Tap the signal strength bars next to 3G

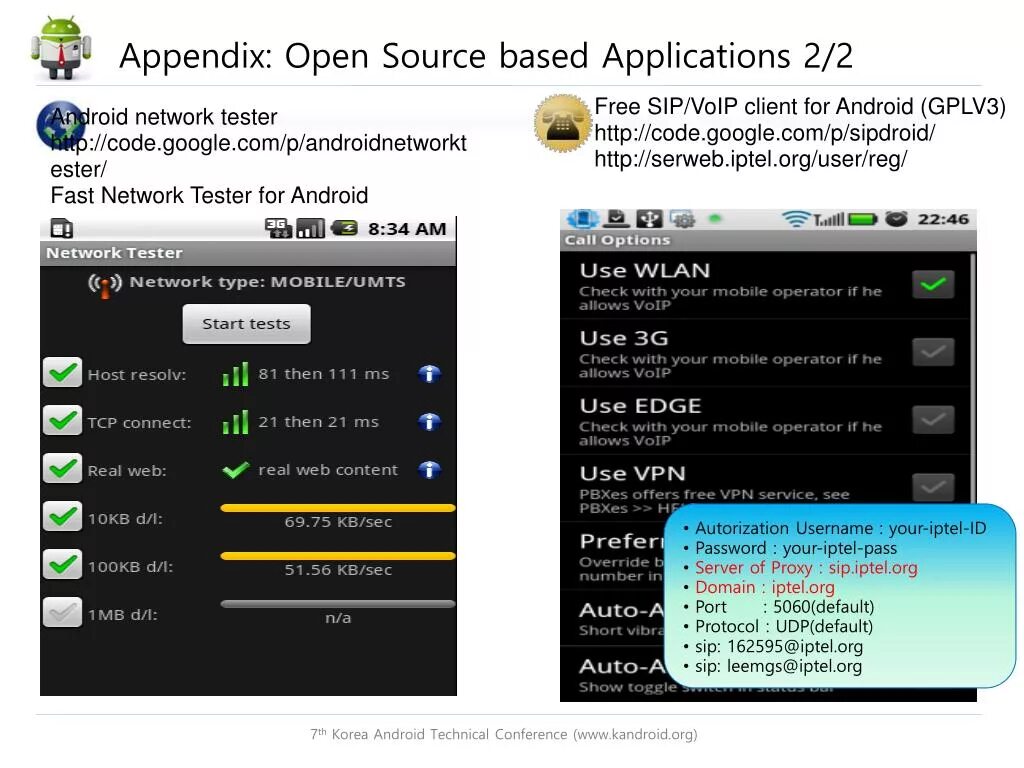[310, 228]
